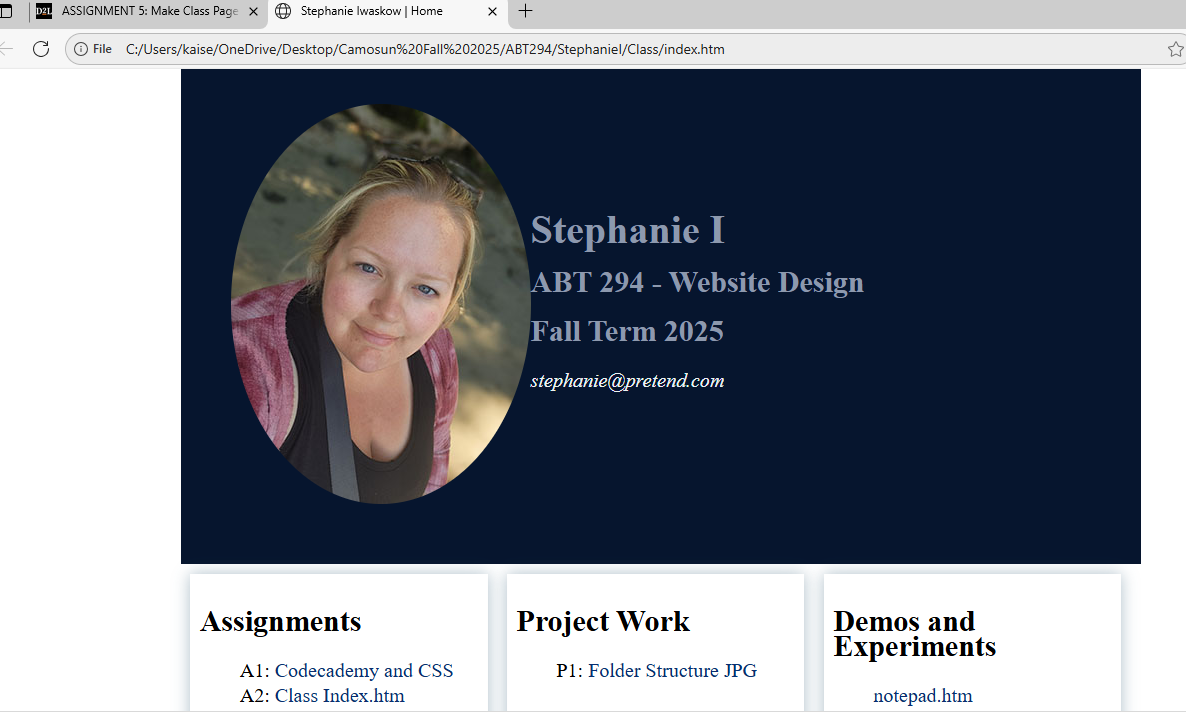Open the Class Index.htm link
Image resolution: width=1186 pixels, height=712 pixels.
(339, 695)
